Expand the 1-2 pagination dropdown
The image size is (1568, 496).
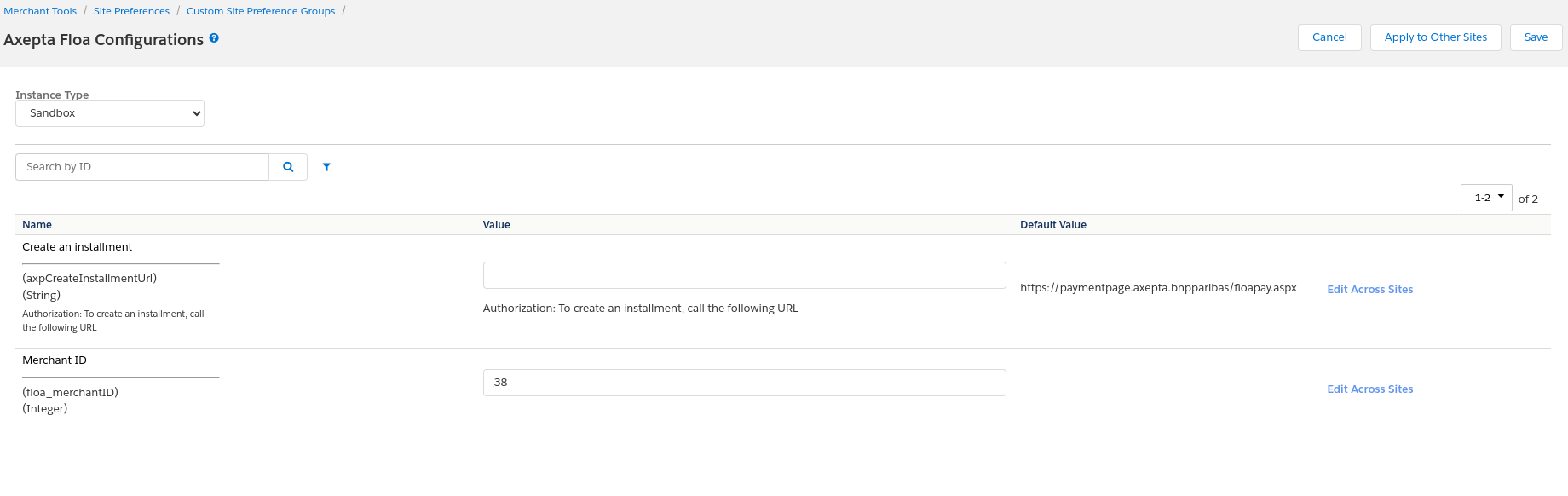(x=1485, y=198)
